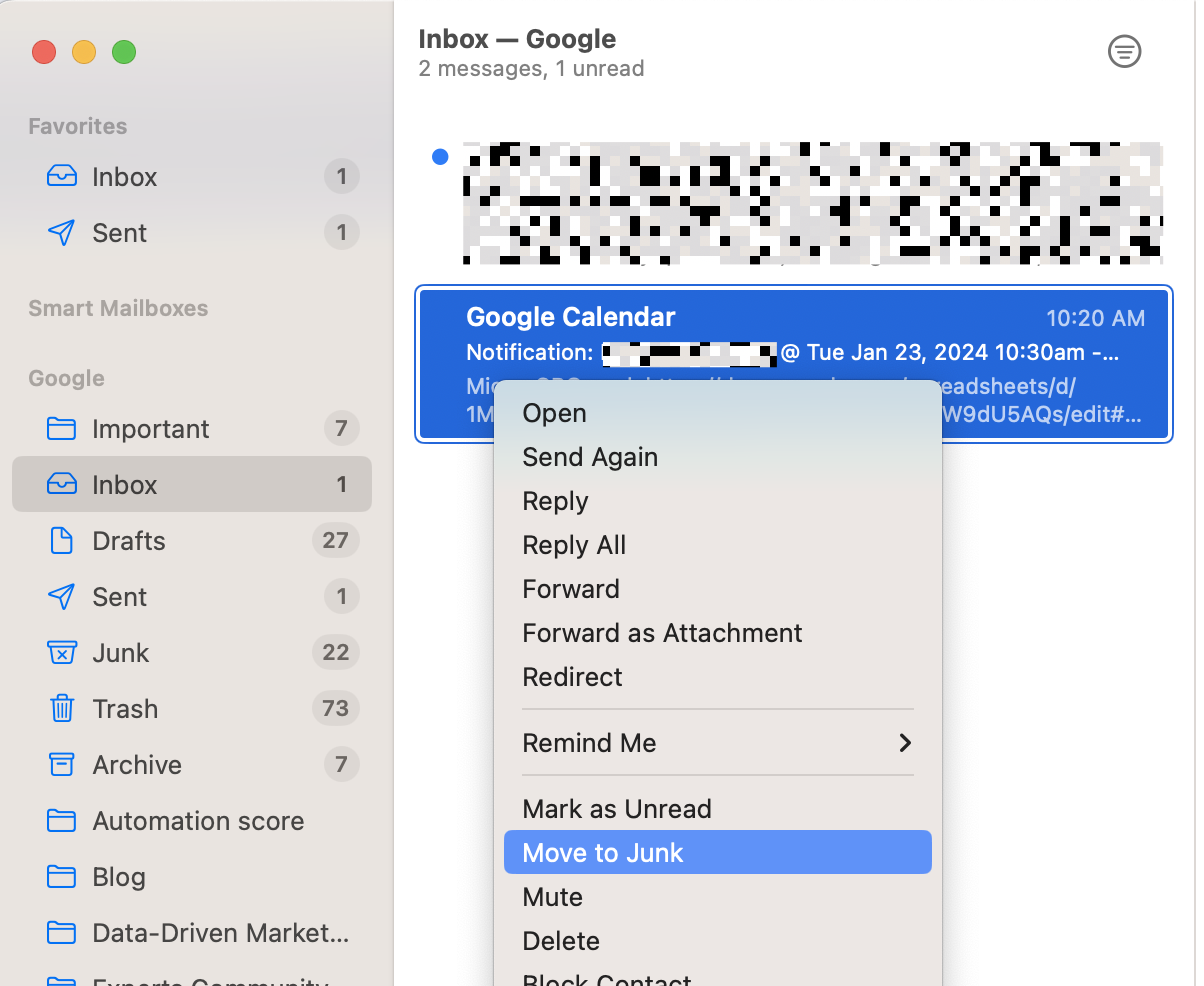Click the Data-Driven Market folder icon
The width and height of the screenshot is (1204, 986).
[61, 933]
